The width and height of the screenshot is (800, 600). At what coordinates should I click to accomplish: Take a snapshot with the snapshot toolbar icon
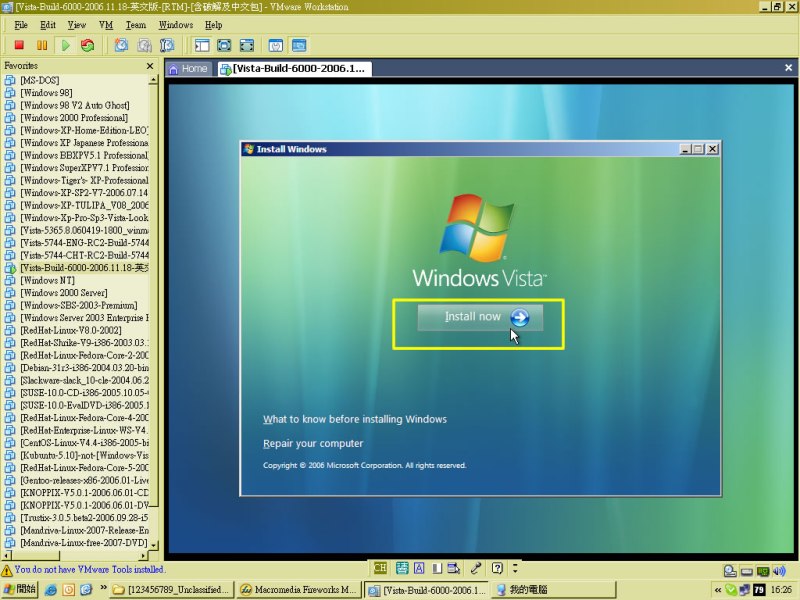pos(121,45)
